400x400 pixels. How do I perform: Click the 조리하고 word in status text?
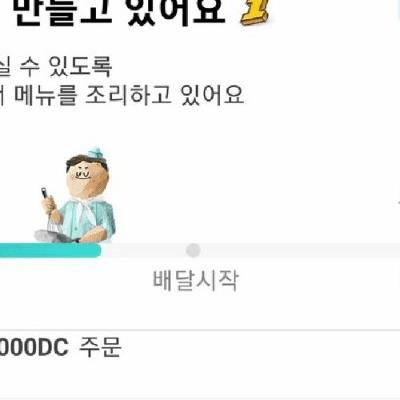tap(129, 95)
